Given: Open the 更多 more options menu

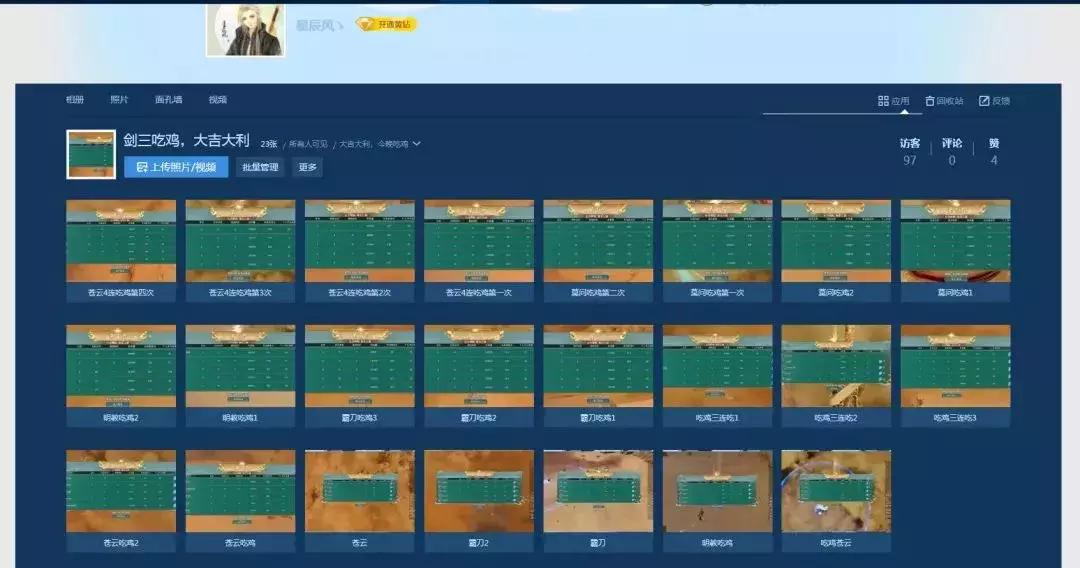Looking at the screenshot, I should [307, 168].
